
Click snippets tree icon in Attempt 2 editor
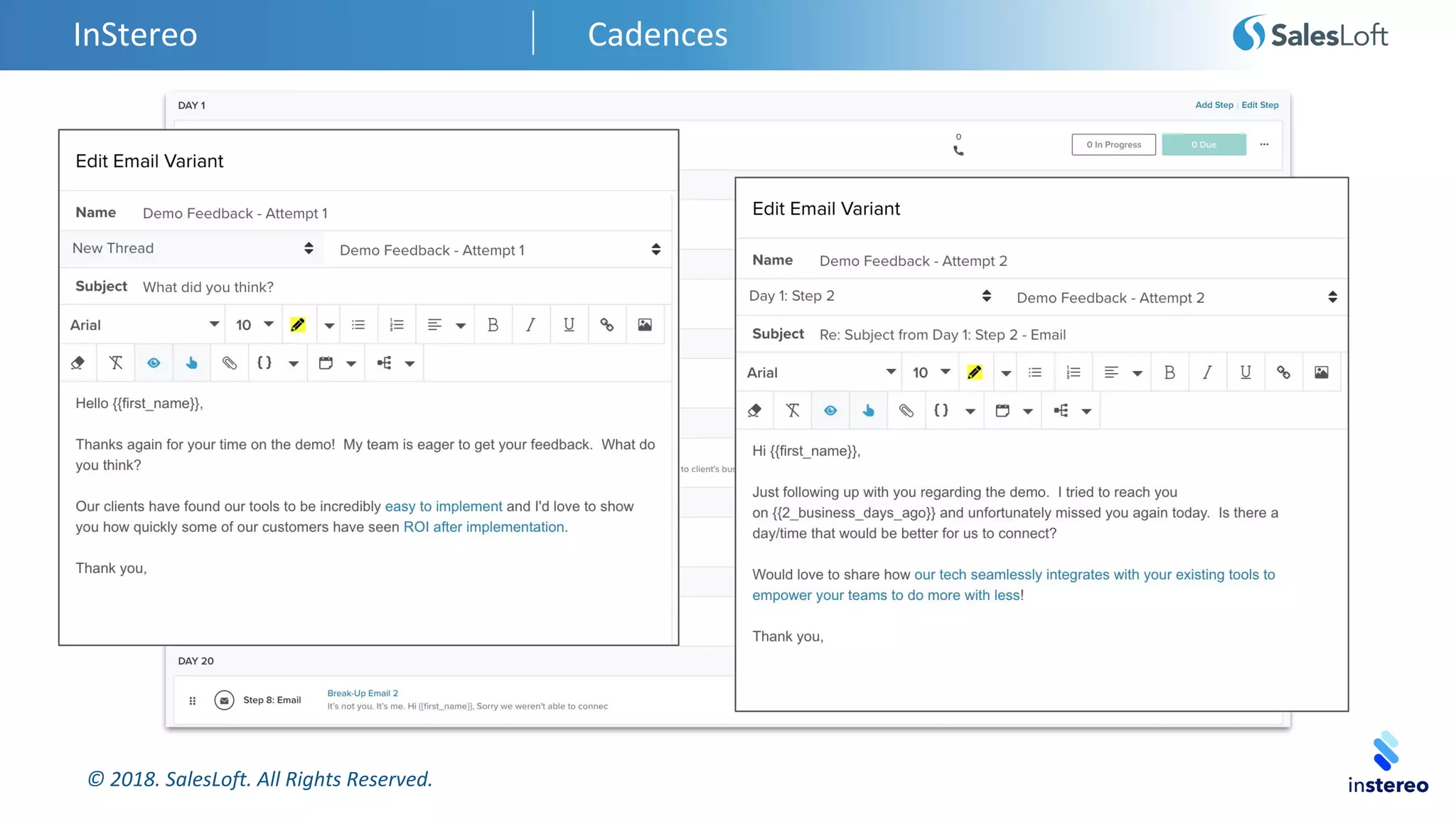(1061, 411)
